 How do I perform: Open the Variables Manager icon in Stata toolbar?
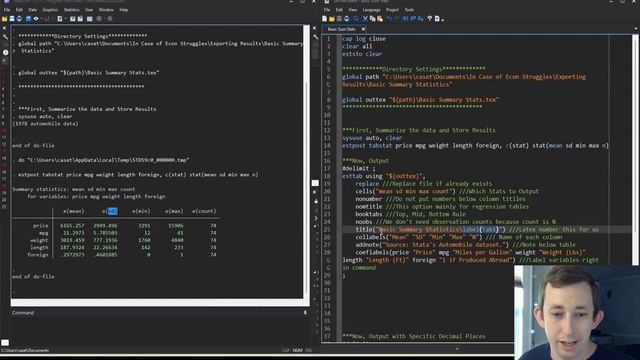[89, 19]
